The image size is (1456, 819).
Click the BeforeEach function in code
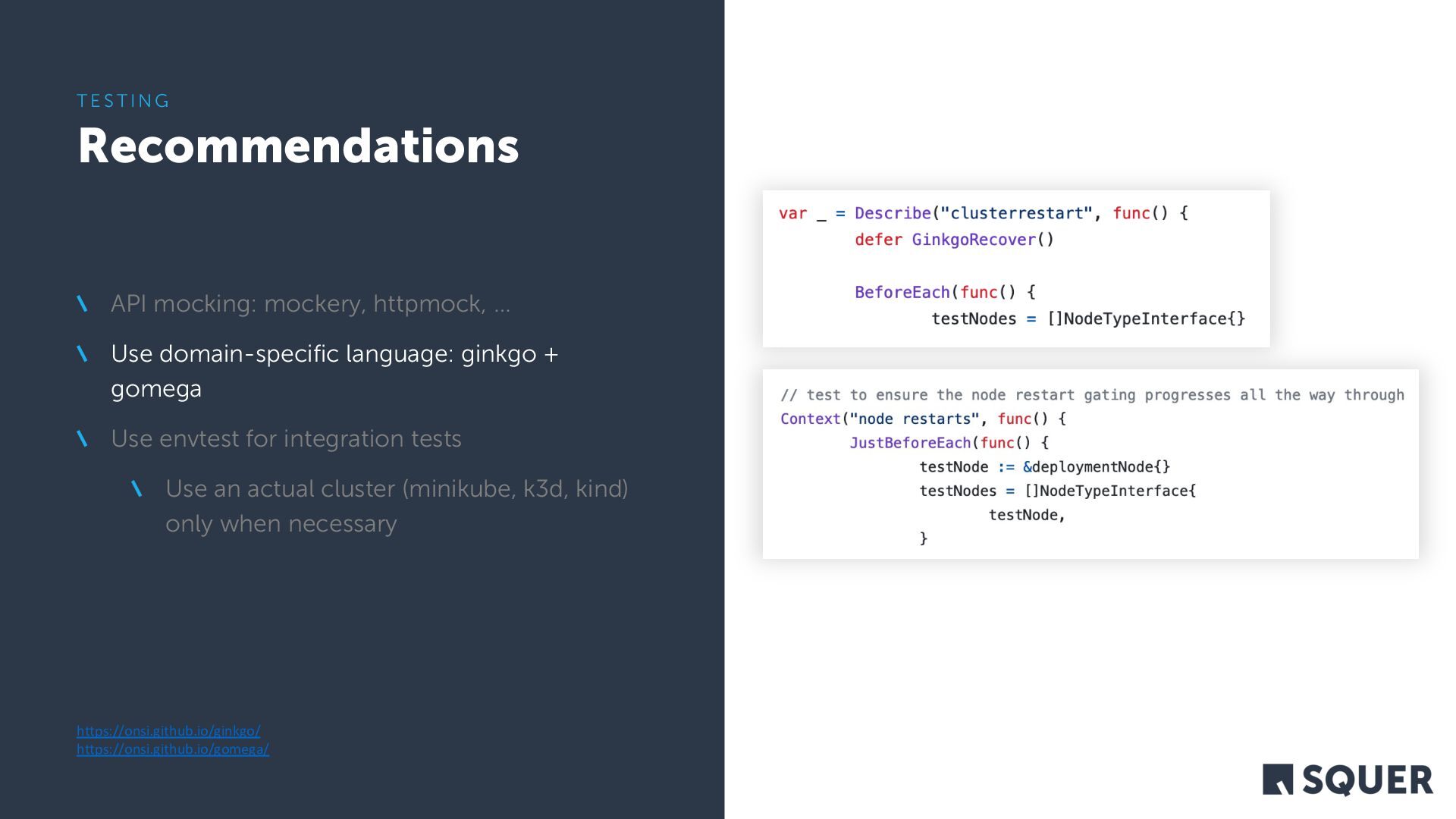coord(902,292)
